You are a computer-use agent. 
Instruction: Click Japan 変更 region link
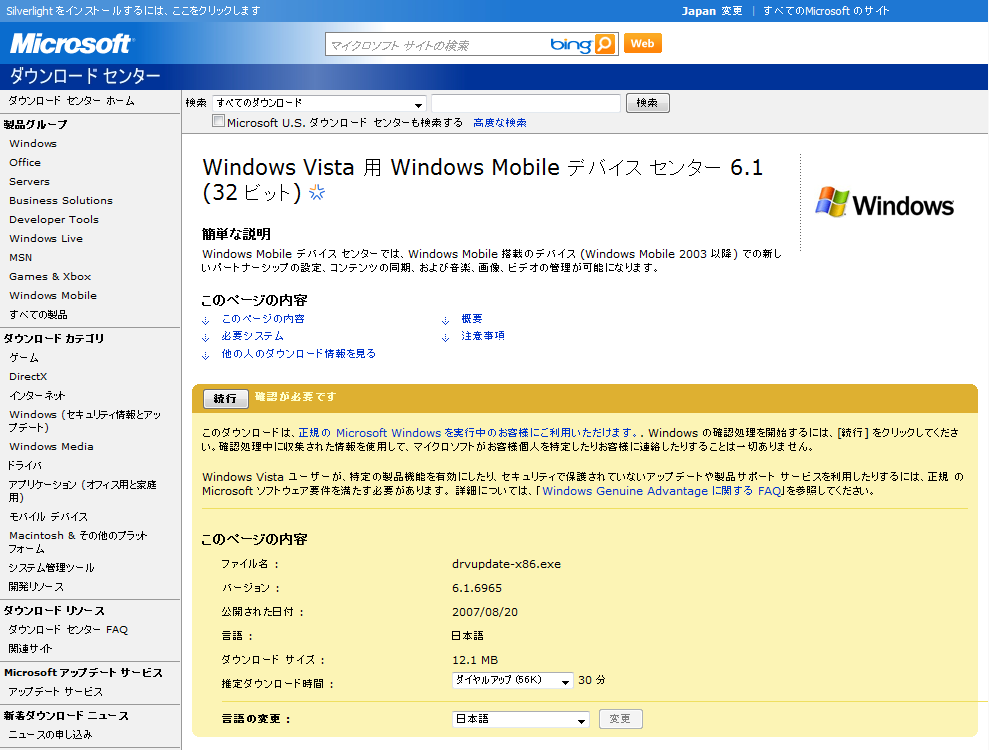pyautogui.click(x=711, y=11)
